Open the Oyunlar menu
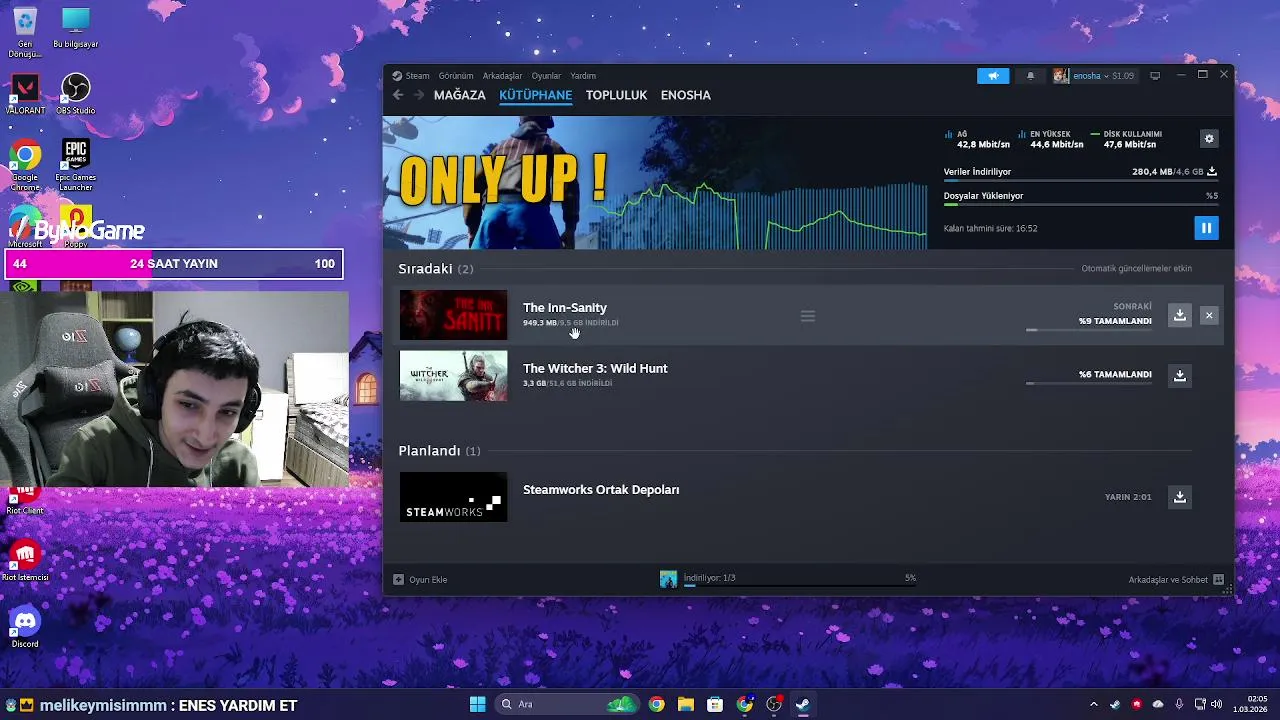This screenshot has width=1280, height=720. [546, 76]
